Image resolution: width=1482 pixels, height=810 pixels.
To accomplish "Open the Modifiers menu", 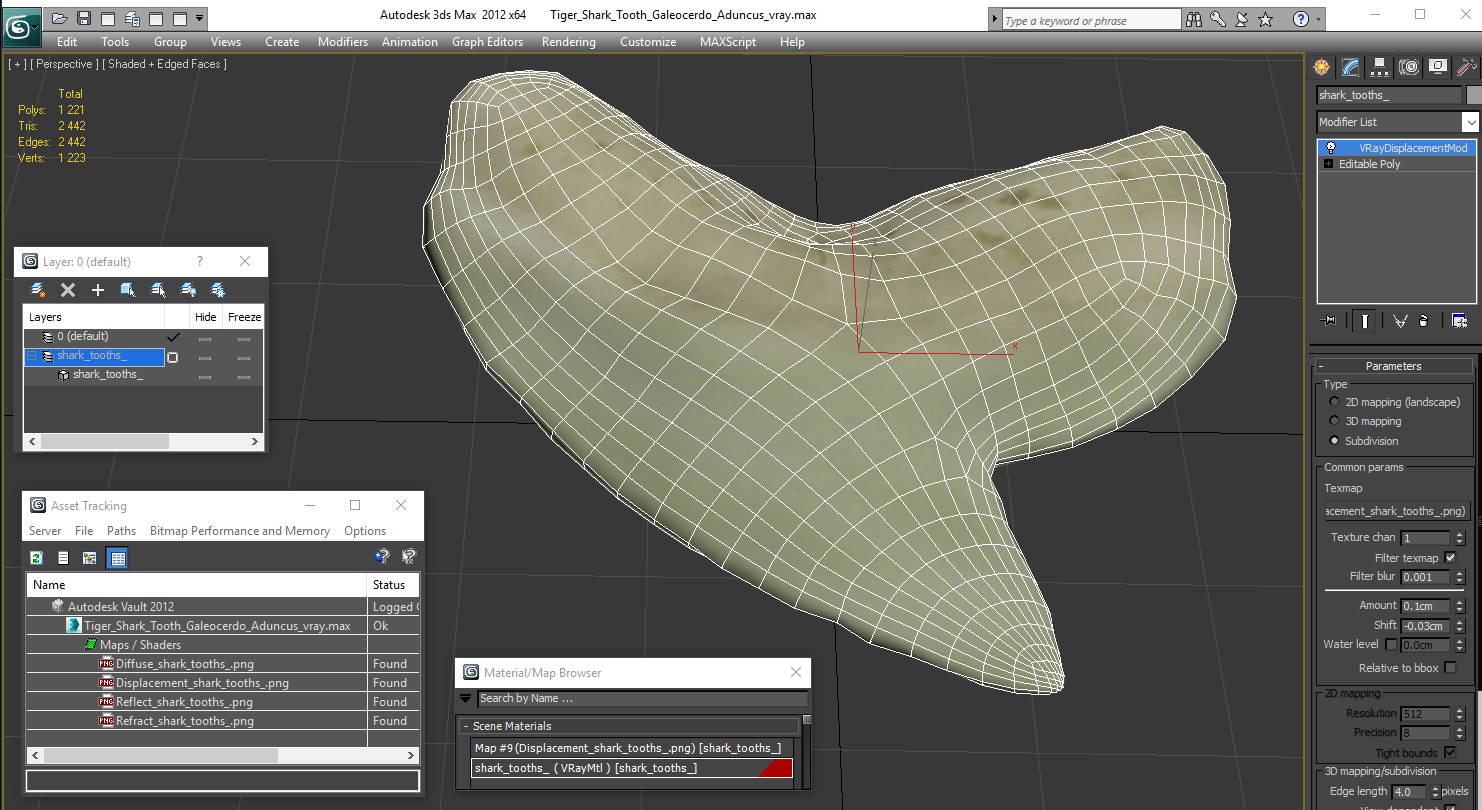I will tap(343, 42).
